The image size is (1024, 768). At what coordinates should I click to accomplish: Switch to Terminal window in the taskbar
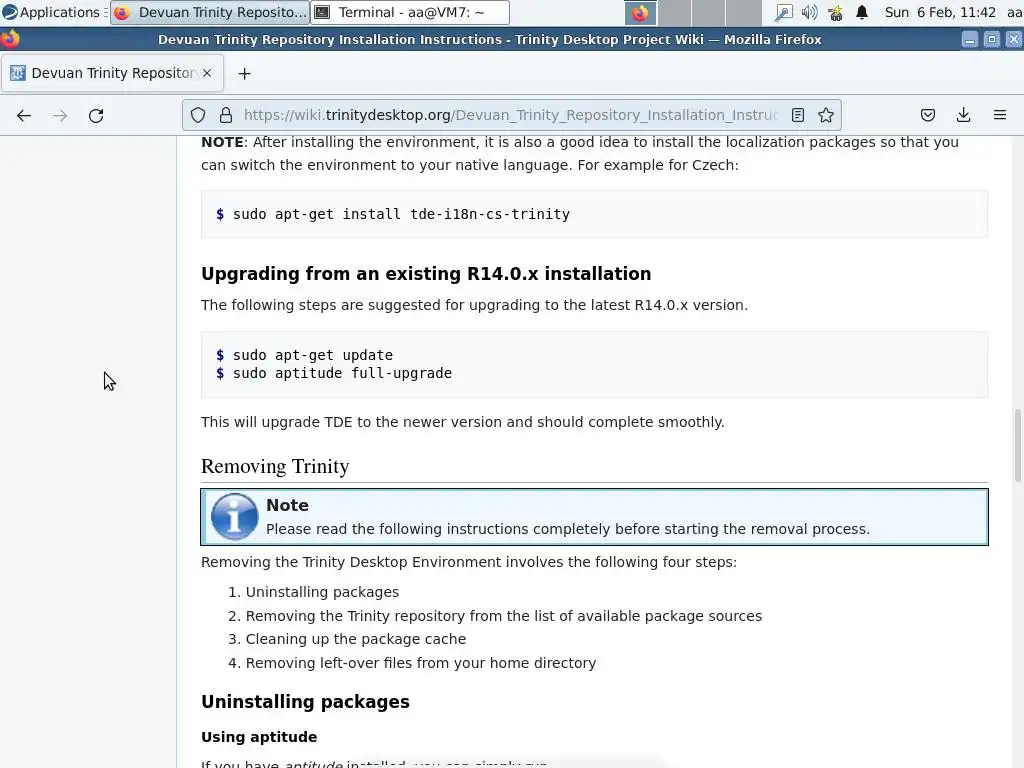(x=410, y=12)
